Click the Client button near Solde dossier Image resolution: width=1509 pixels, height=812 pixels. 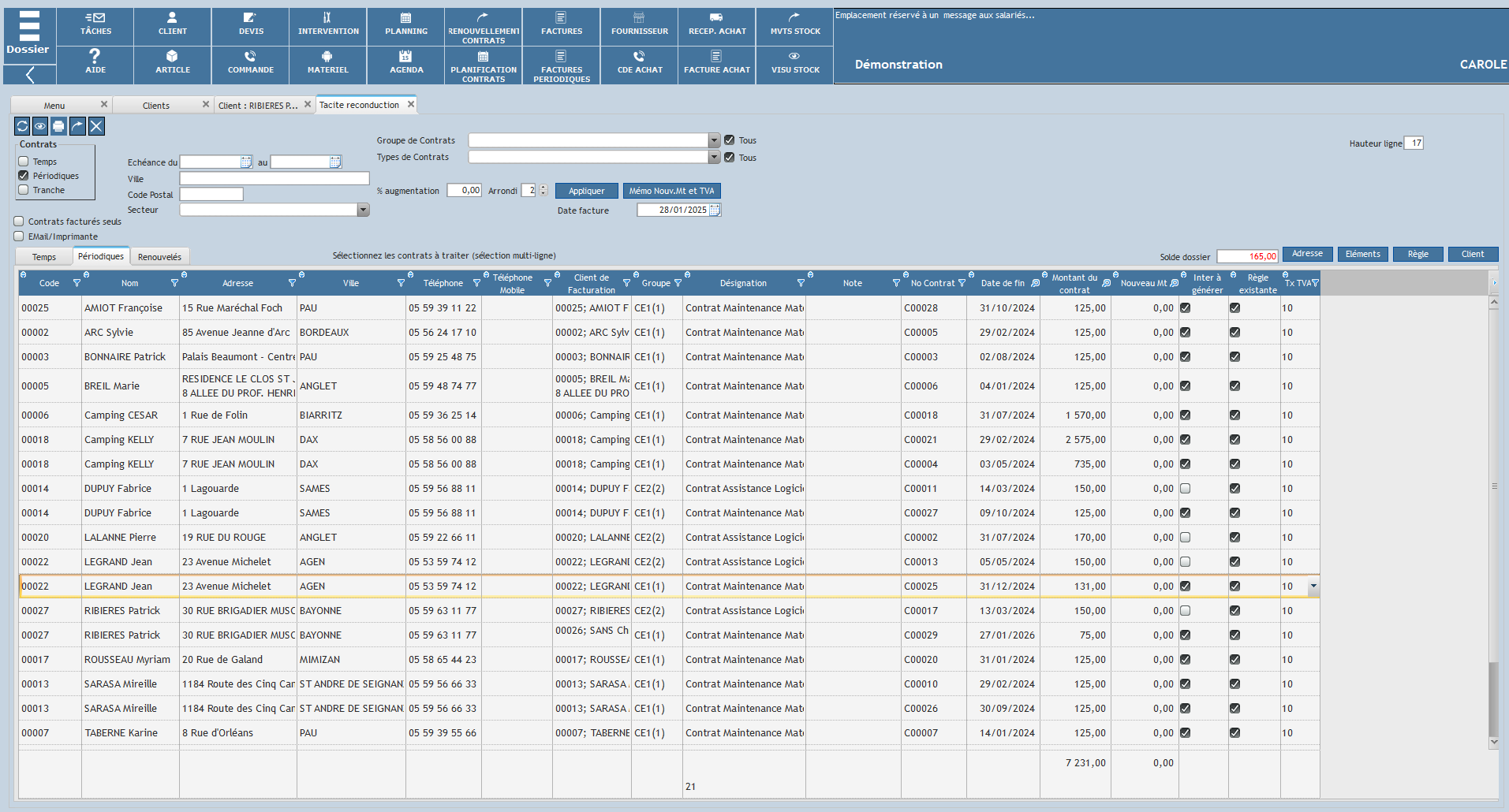pos(1473,254)
